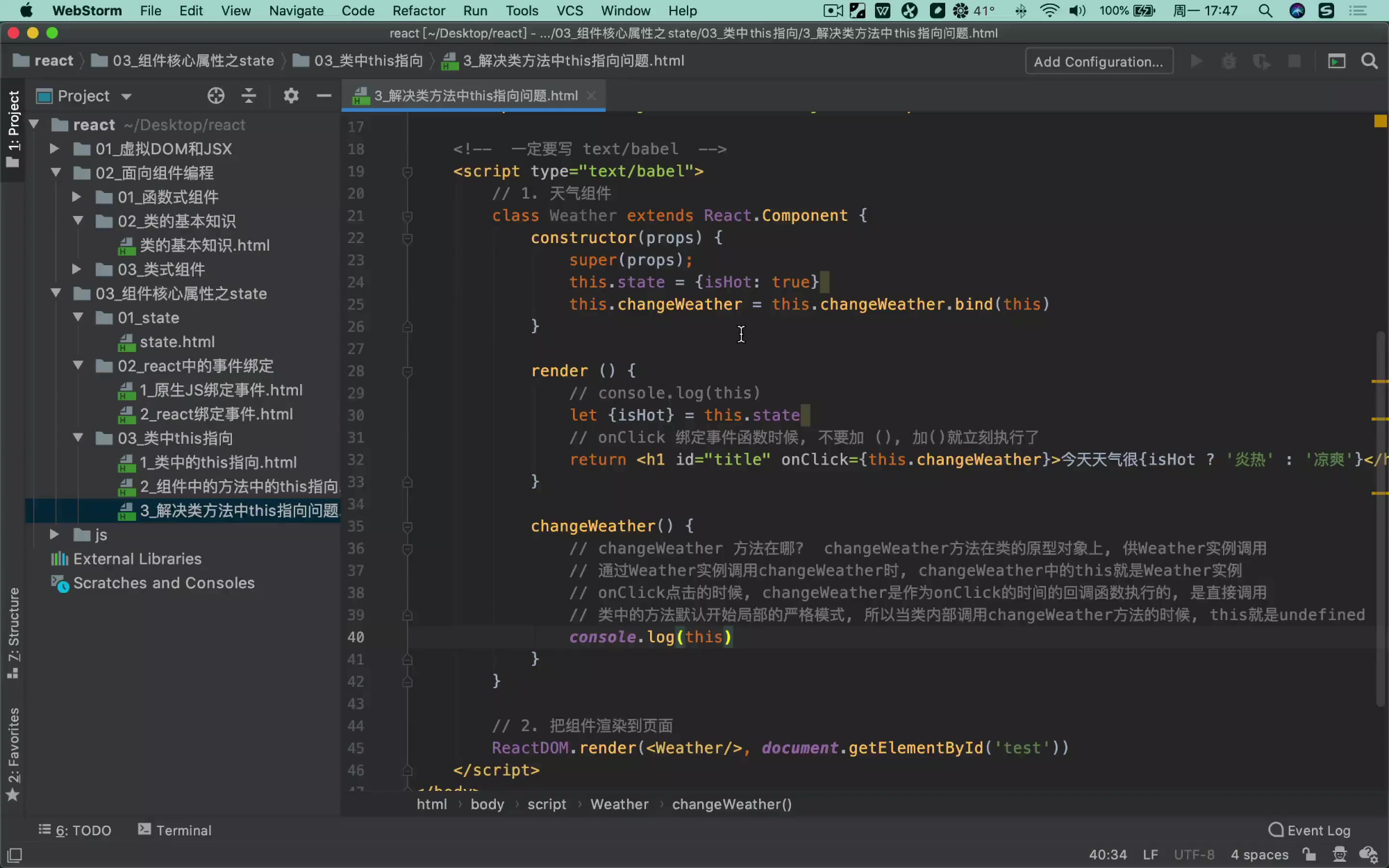Click fold marker at line 21 class Weather
The width and height of the screenshot is (1389, 868).
[x=408, y=216]
